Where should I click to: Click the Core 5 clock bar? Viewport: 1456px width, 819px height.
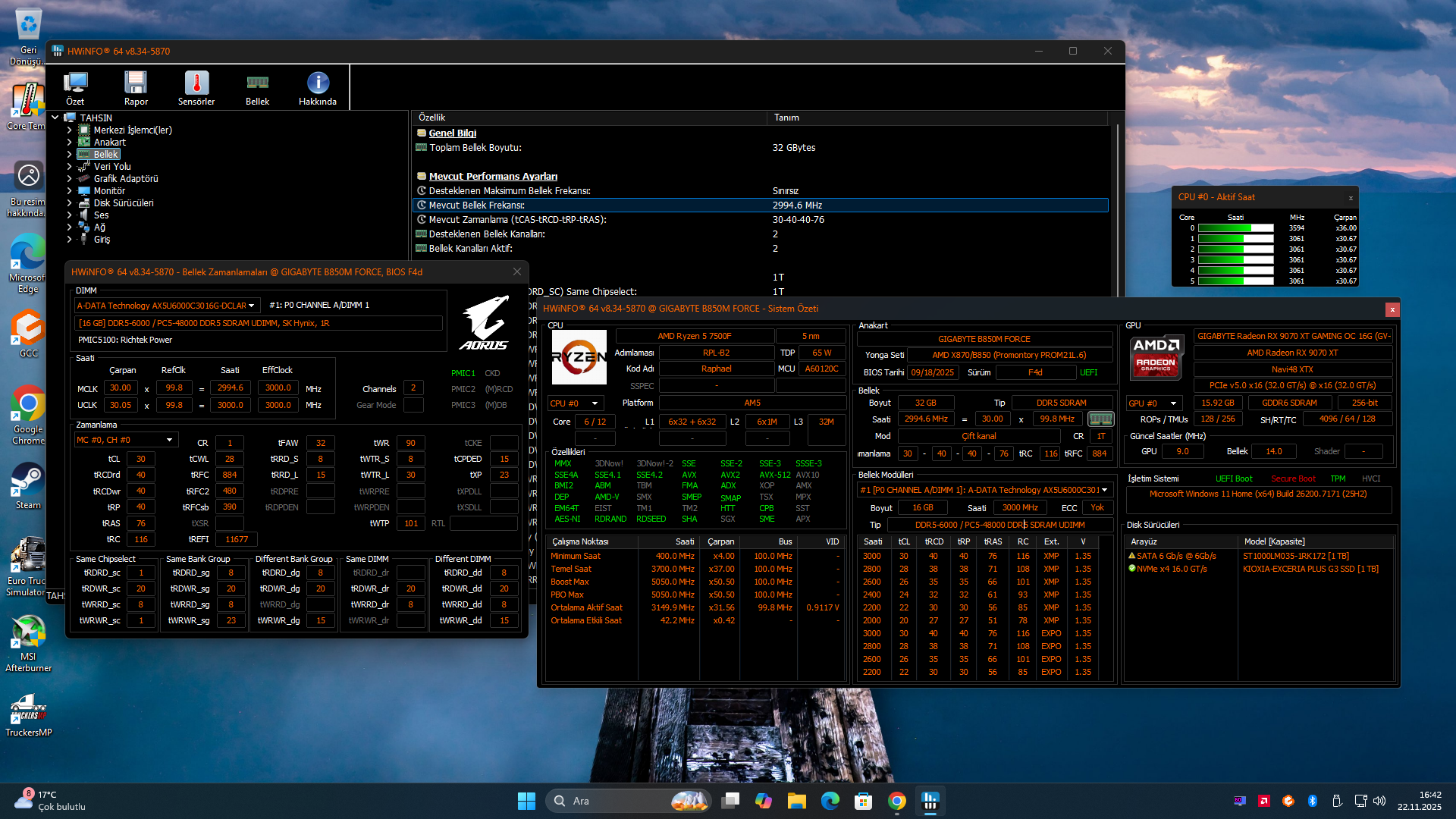pyautogui.click(x=1235, y=281)
